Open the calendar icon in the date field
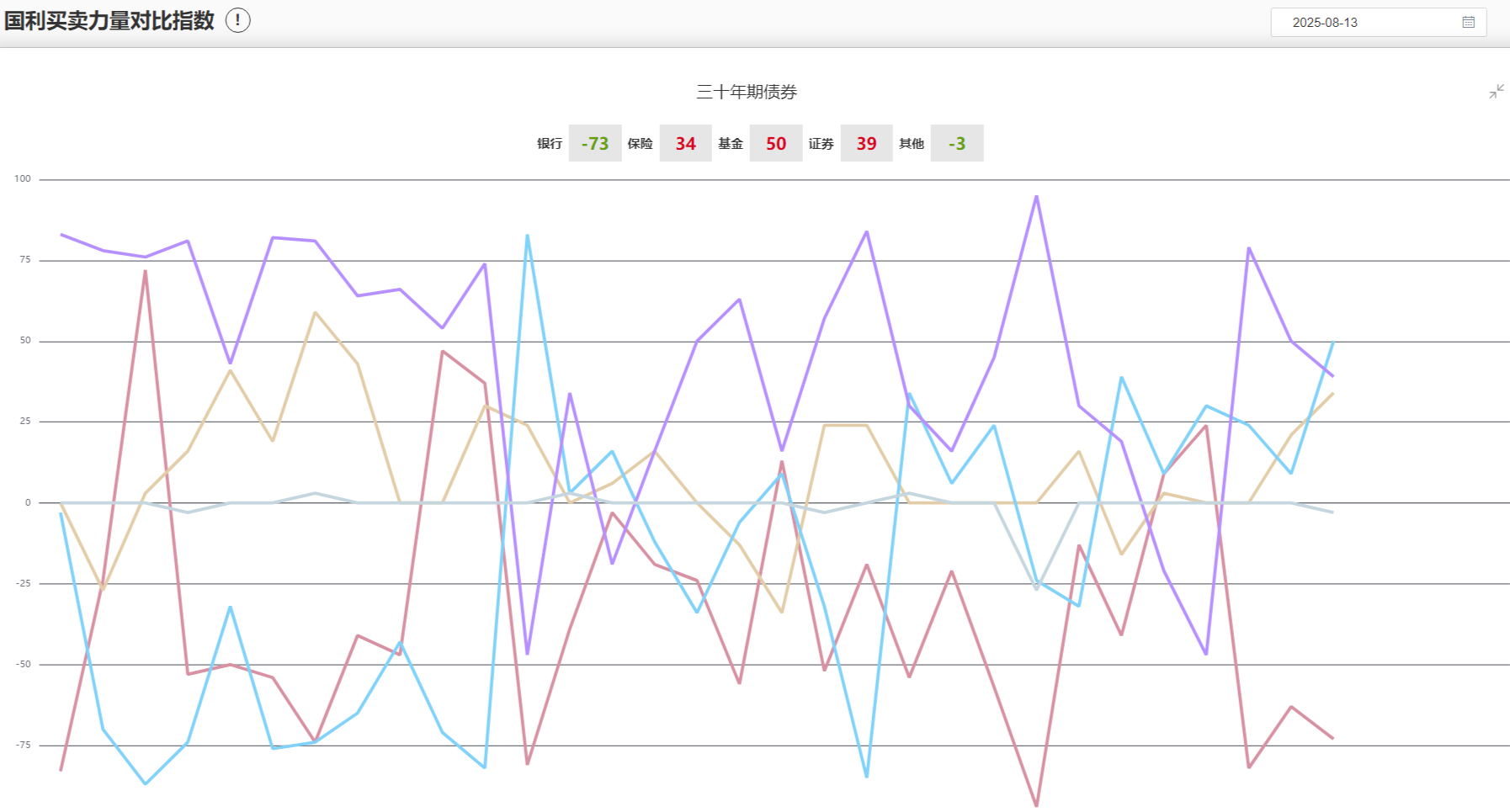 [x=1468, y=23]
